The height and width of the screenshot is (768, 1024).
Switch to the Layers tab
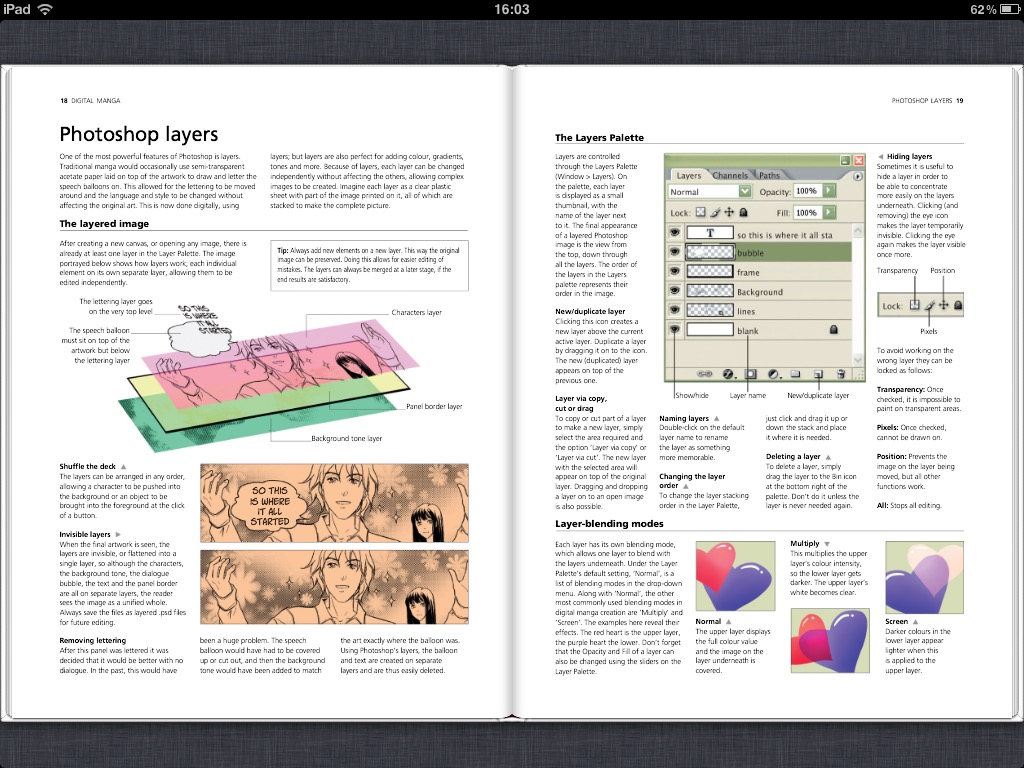(x=688, y=175)
